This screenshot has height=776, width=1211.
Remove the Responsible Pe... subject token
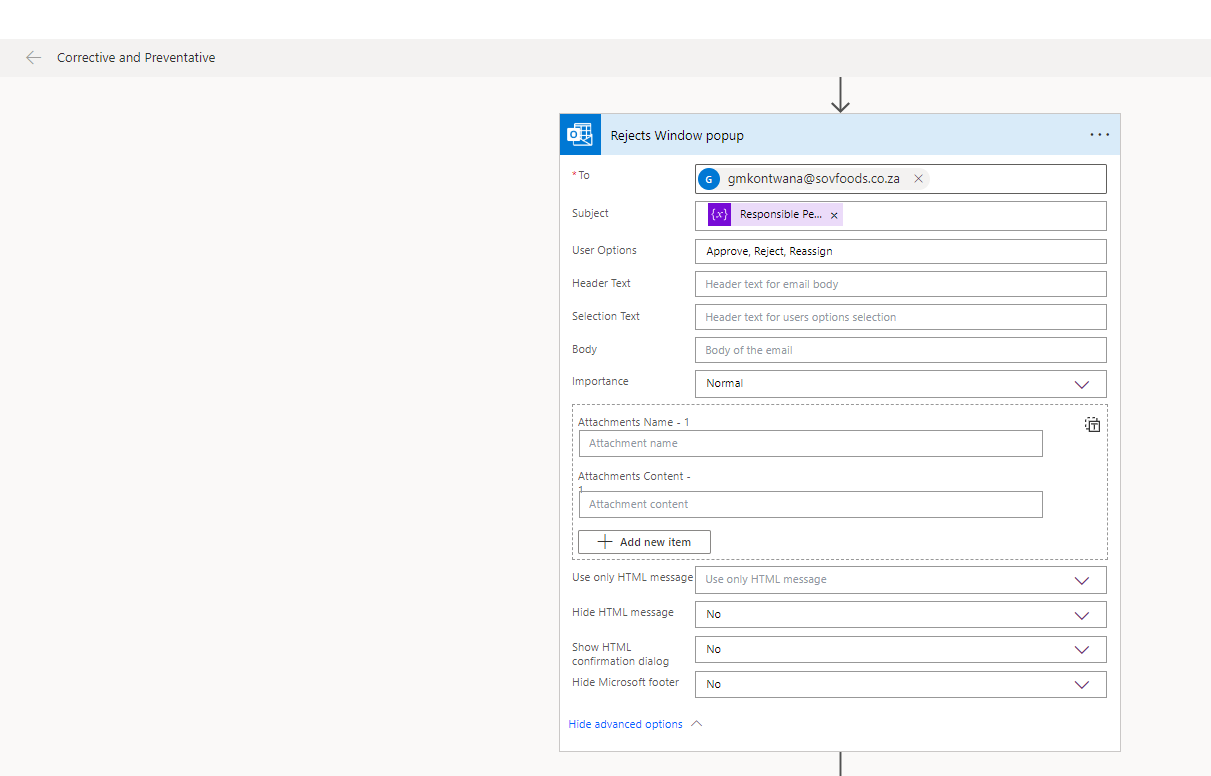(x=834, y=215)
